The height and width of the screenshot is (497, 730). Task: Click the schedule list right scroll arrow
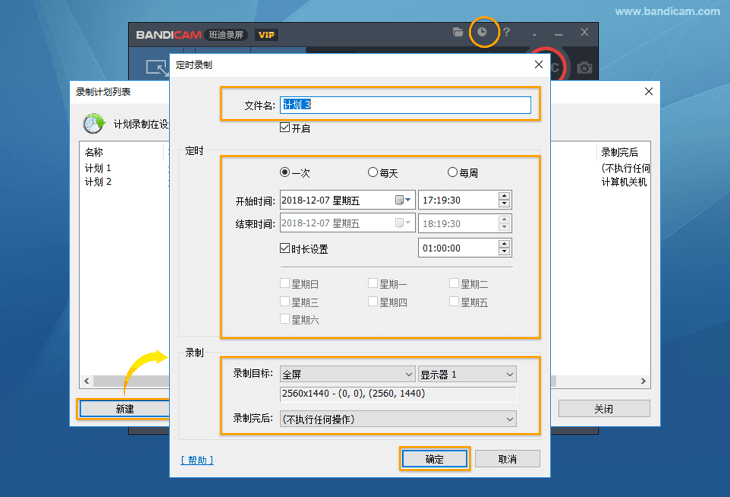point(643,381)
